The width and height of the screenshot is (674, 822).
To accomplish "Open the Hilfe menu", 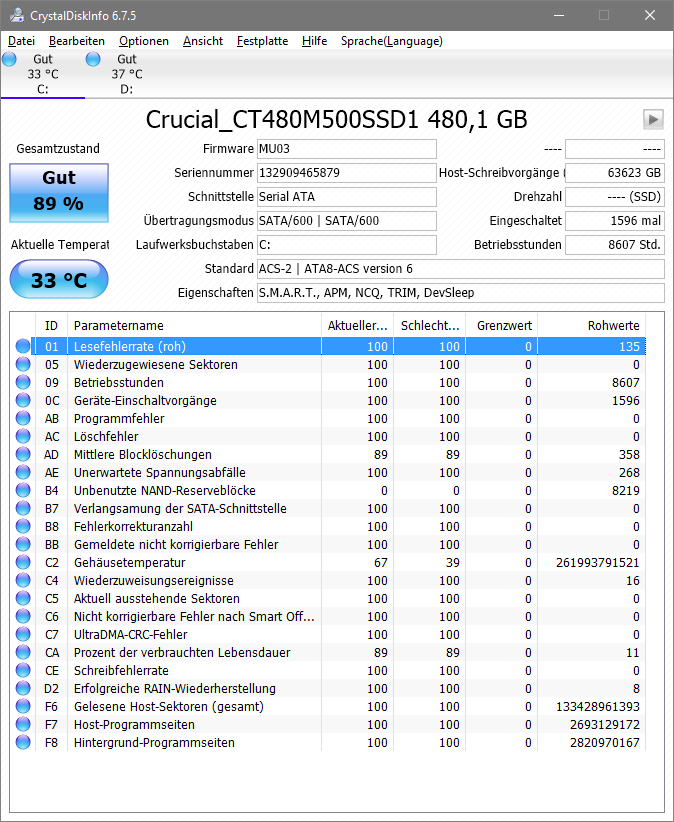I will point(314,41).
